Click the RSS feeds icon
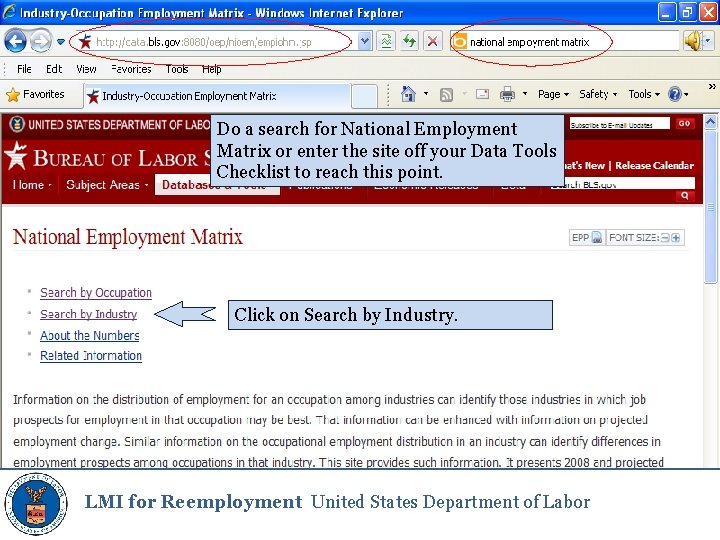This screenshot has height=540, width=720. pyautogui.click(x=446, y=95)
